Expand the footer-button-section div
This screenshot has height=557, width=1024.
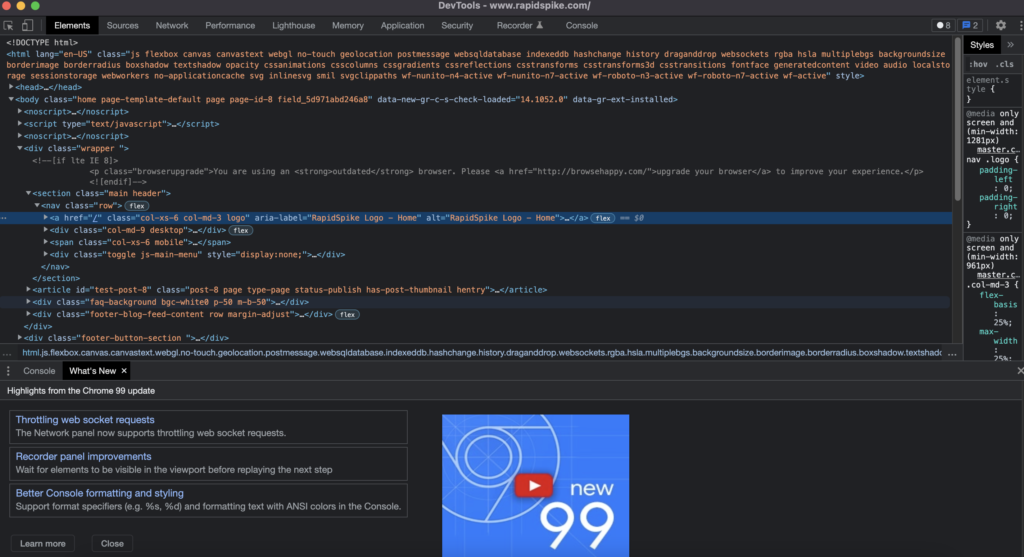coord(20,338)
